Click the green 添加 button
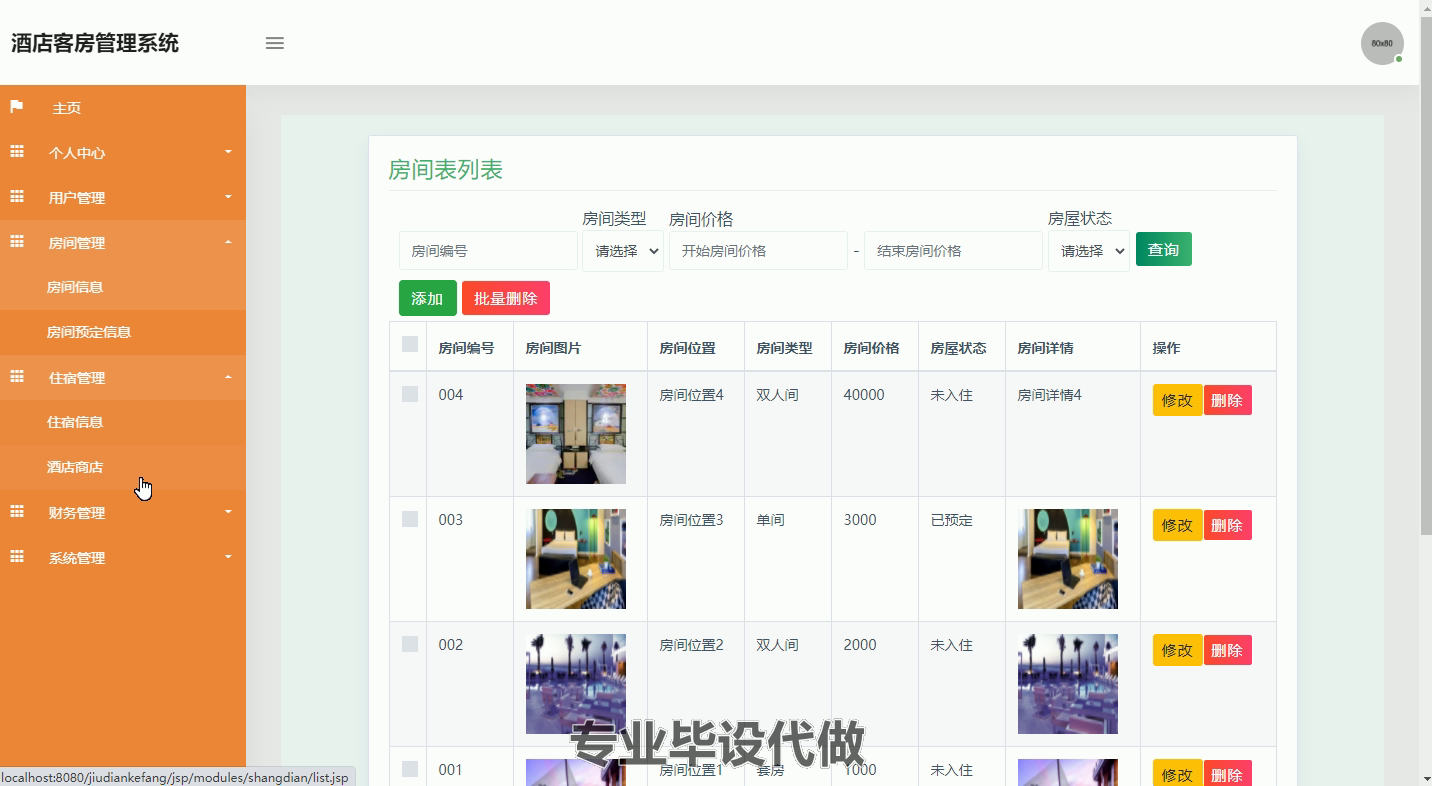Image resolution: width=1432 pixels, height=786 pixels. tap(428, 298)
